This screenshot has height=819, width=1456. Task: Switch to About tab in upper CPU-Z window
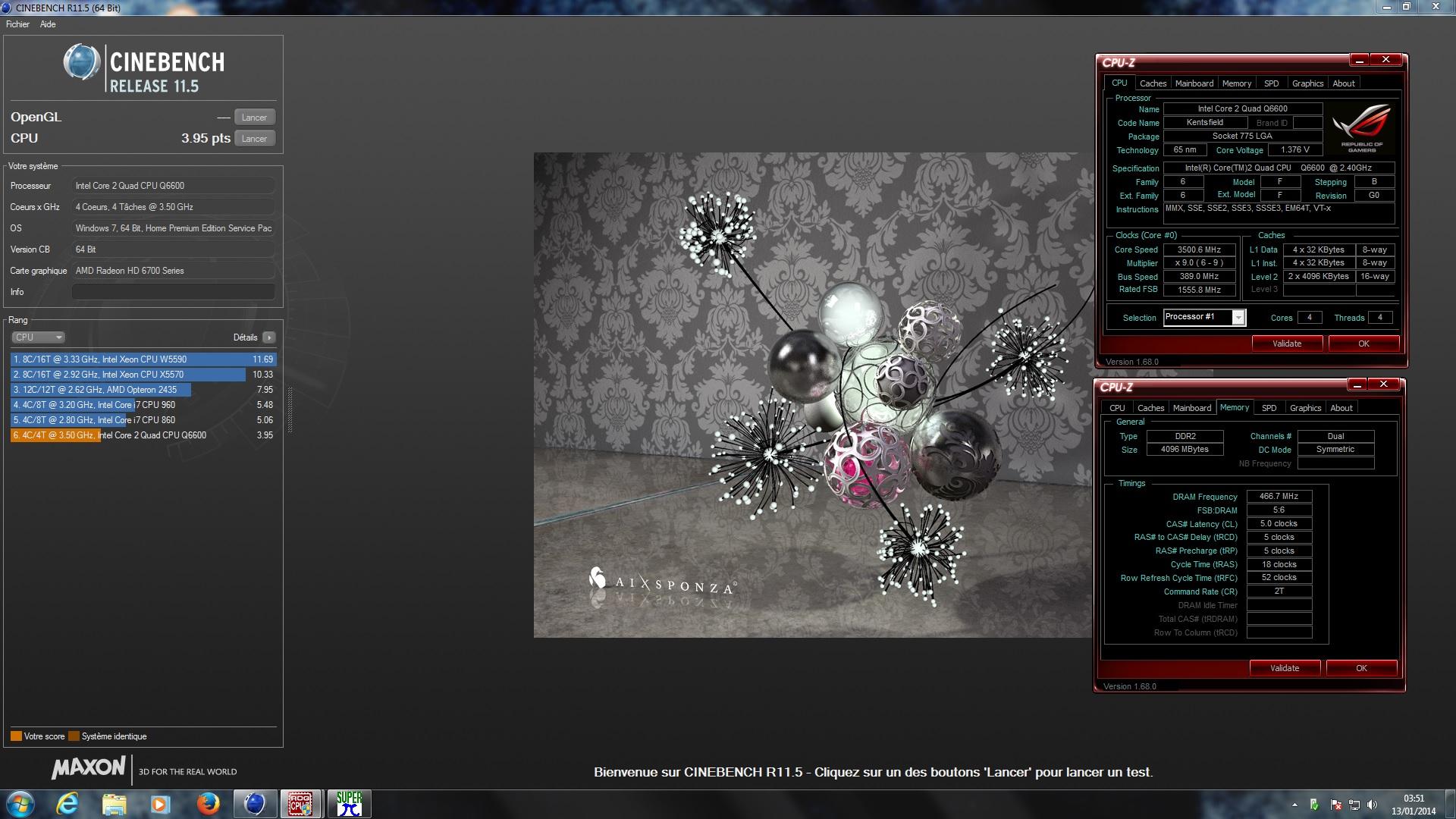1344,83
